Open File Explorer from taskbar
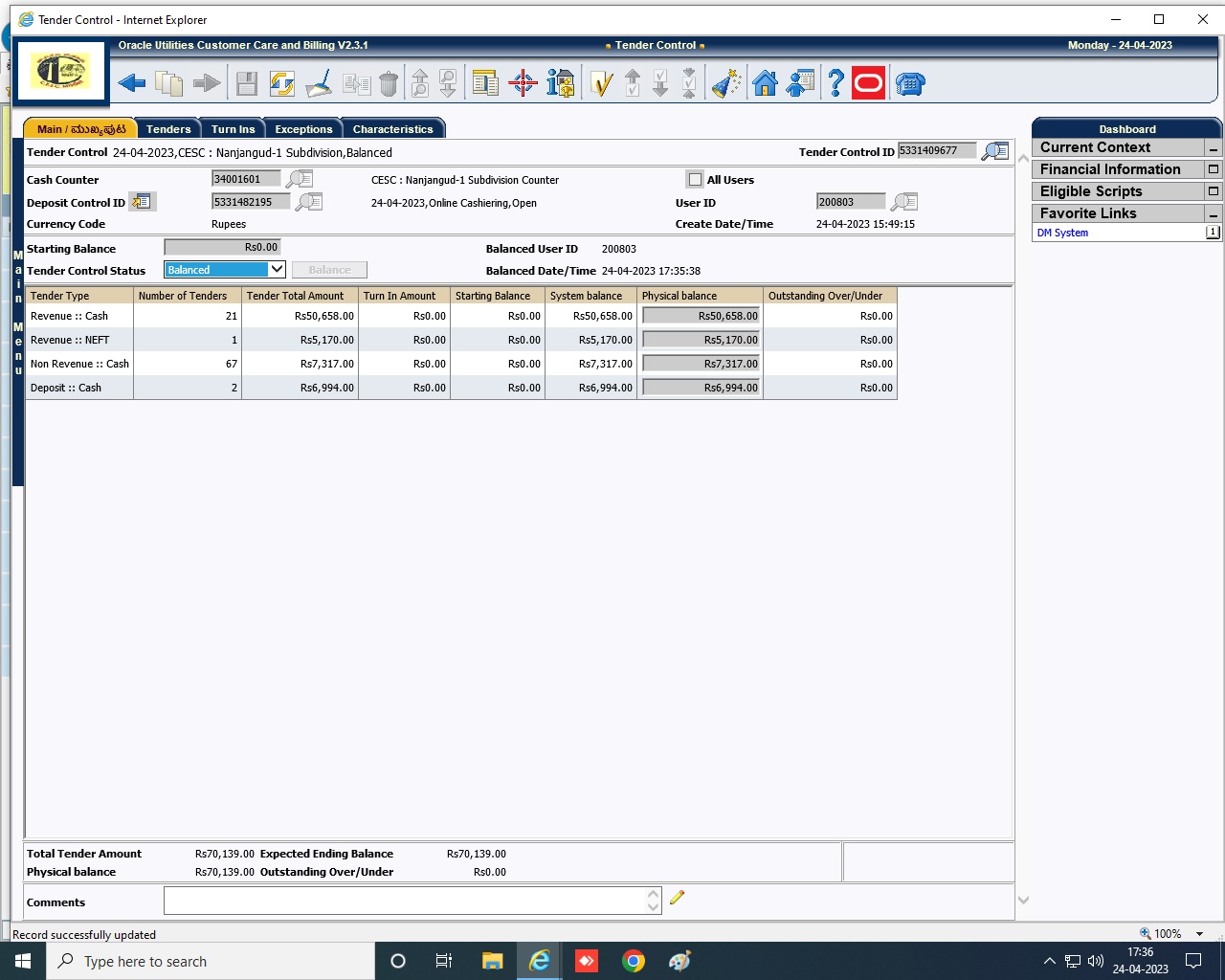Screen dimensions: 1225x980 click(x=493, y=961)
